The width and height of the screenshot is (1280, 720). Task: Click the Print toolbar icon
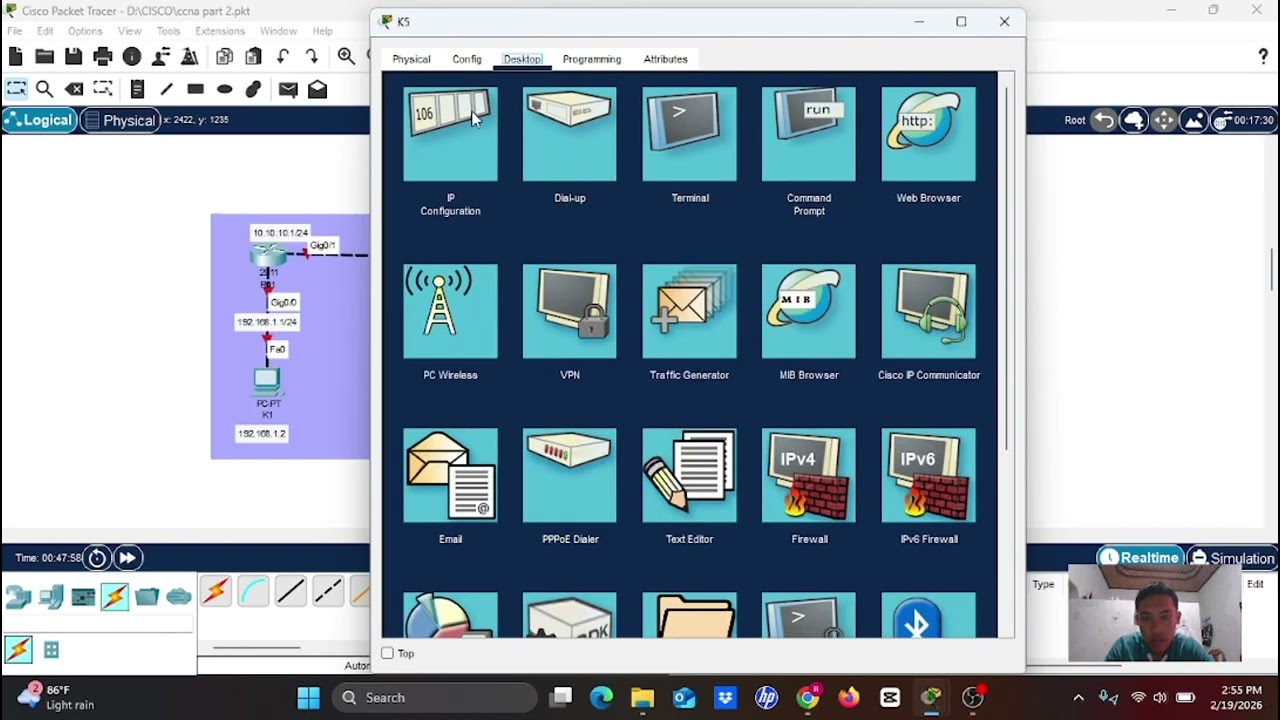pyautogui.click(x=102, y=57)
